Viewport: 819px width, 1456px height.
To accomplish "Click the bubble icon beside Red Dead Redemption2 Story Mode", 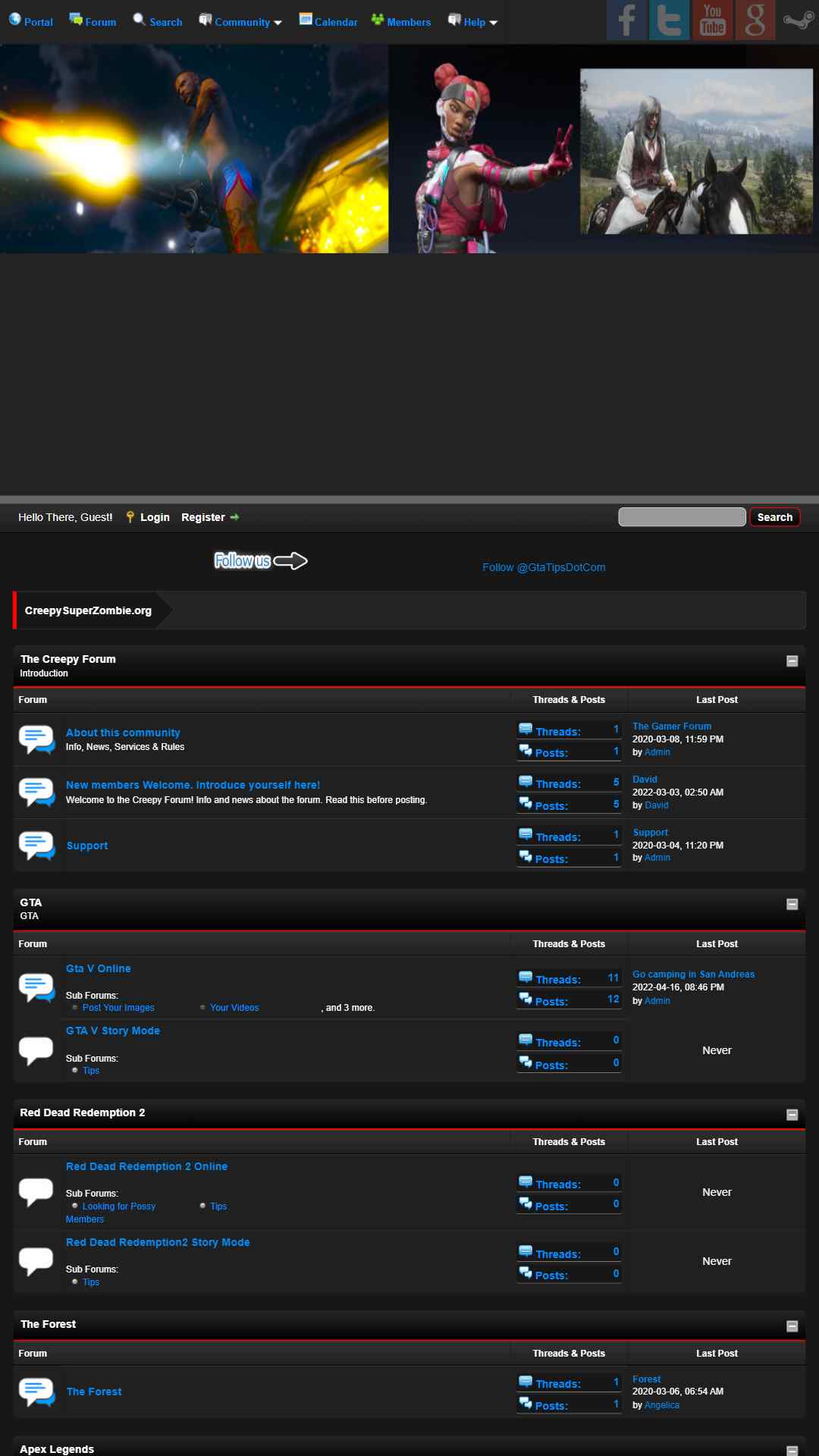I will (x=36, y=1262).
